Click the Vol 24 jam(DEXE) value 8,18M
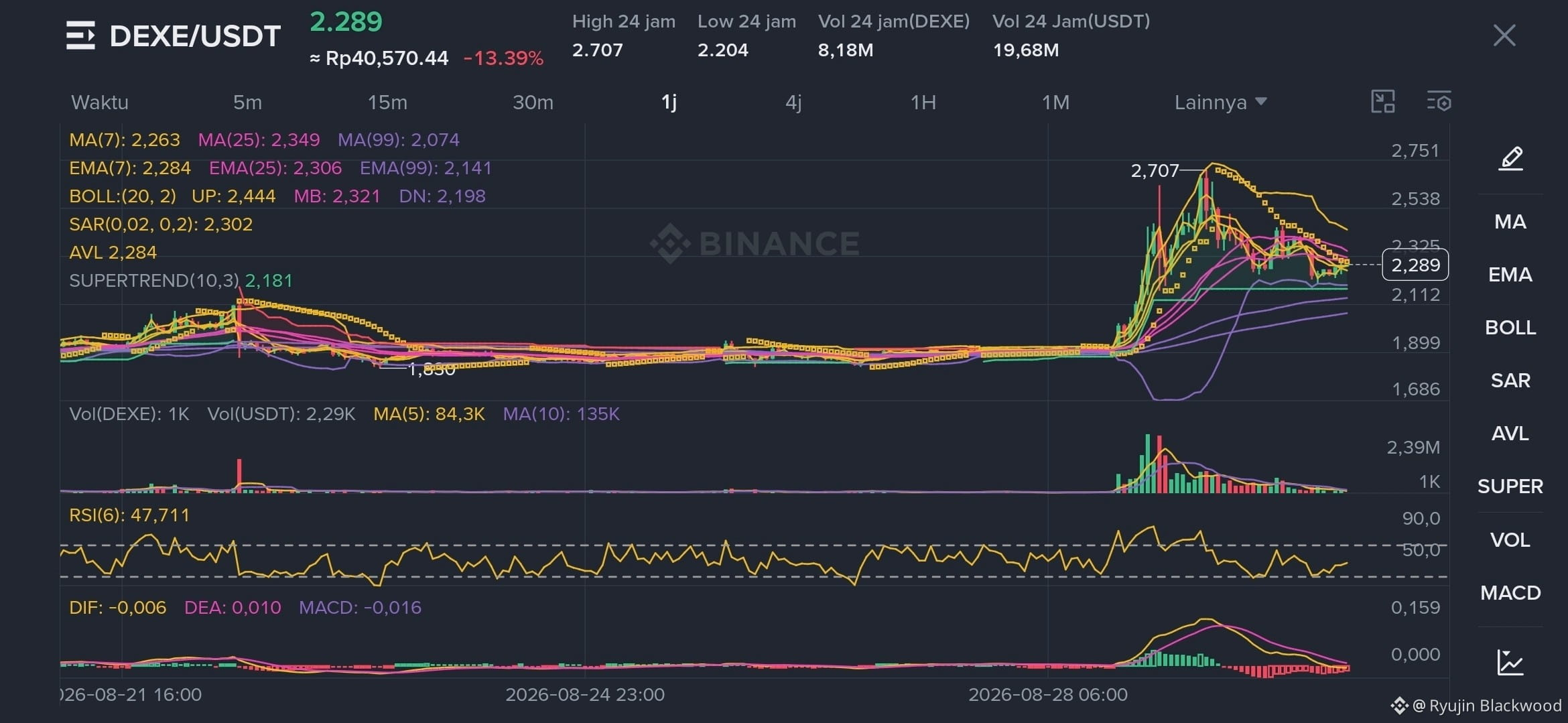Viewport: 1568px width, 723px height. pos(846,50)
